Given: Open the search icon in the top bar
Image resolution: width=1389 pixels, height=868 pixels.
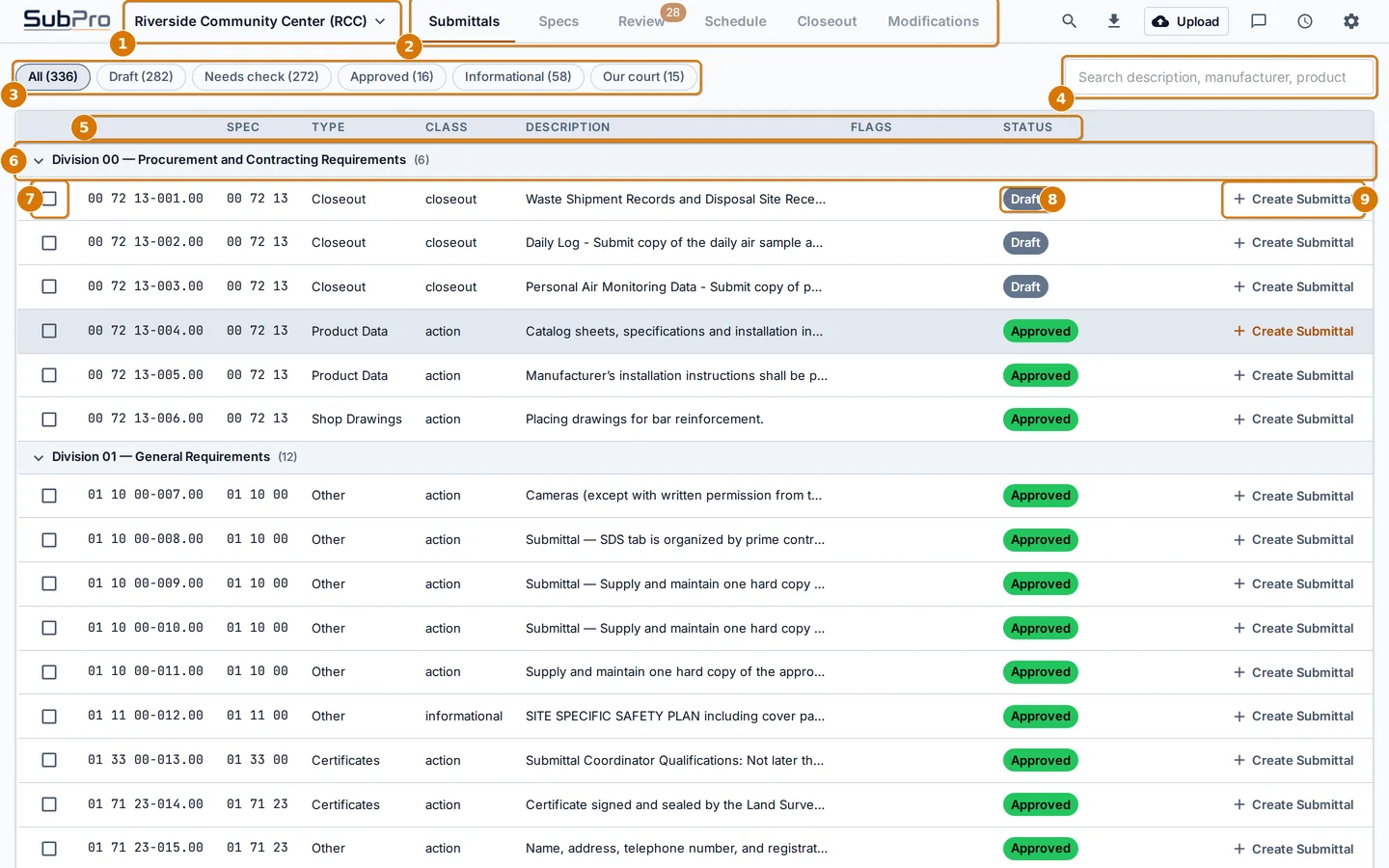Looking at the screenshot, I should pyautogui.click(x=1069, y=20).
